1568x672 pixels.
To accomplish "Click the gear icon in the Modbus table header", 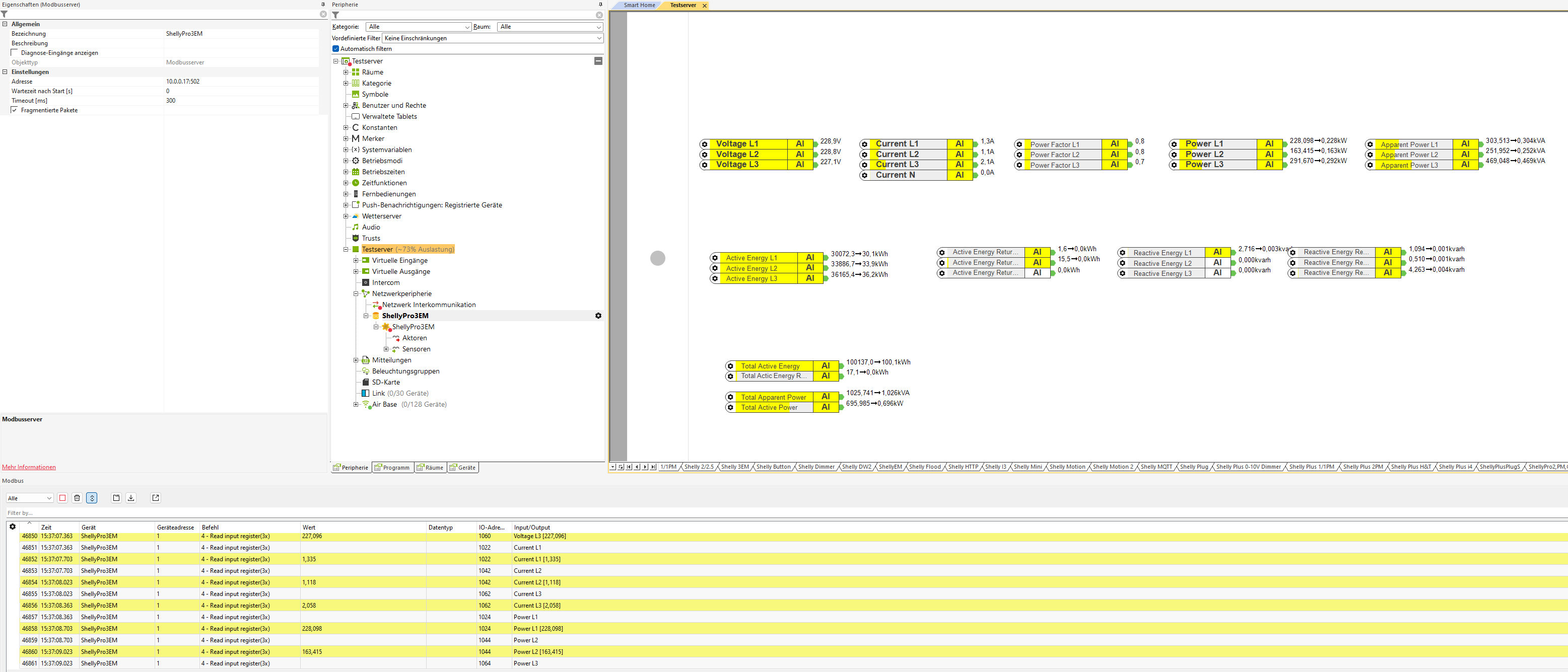I will (12, 527).
